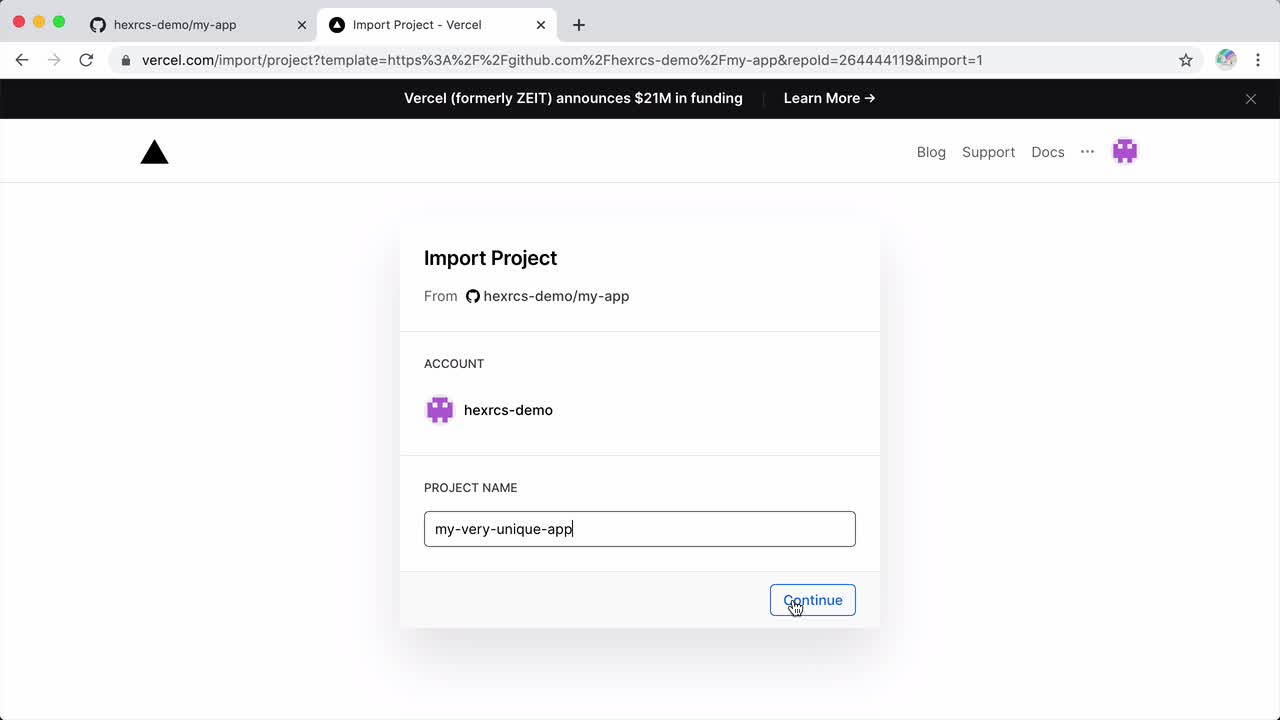Open the Blog page

(x=931, y=152)
